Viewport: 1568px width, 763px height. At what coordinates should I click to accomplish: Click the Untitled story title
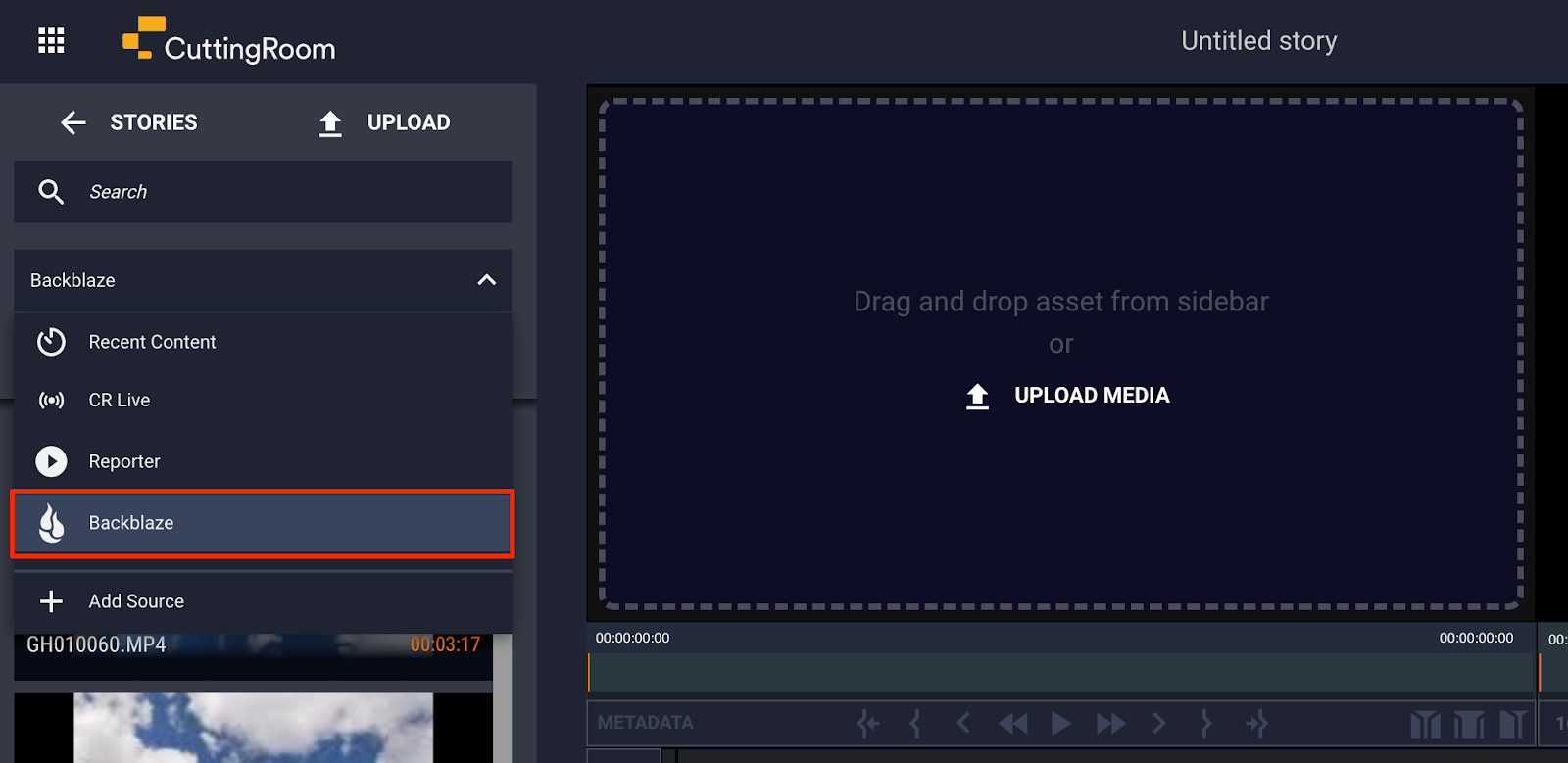[1258, 41]
